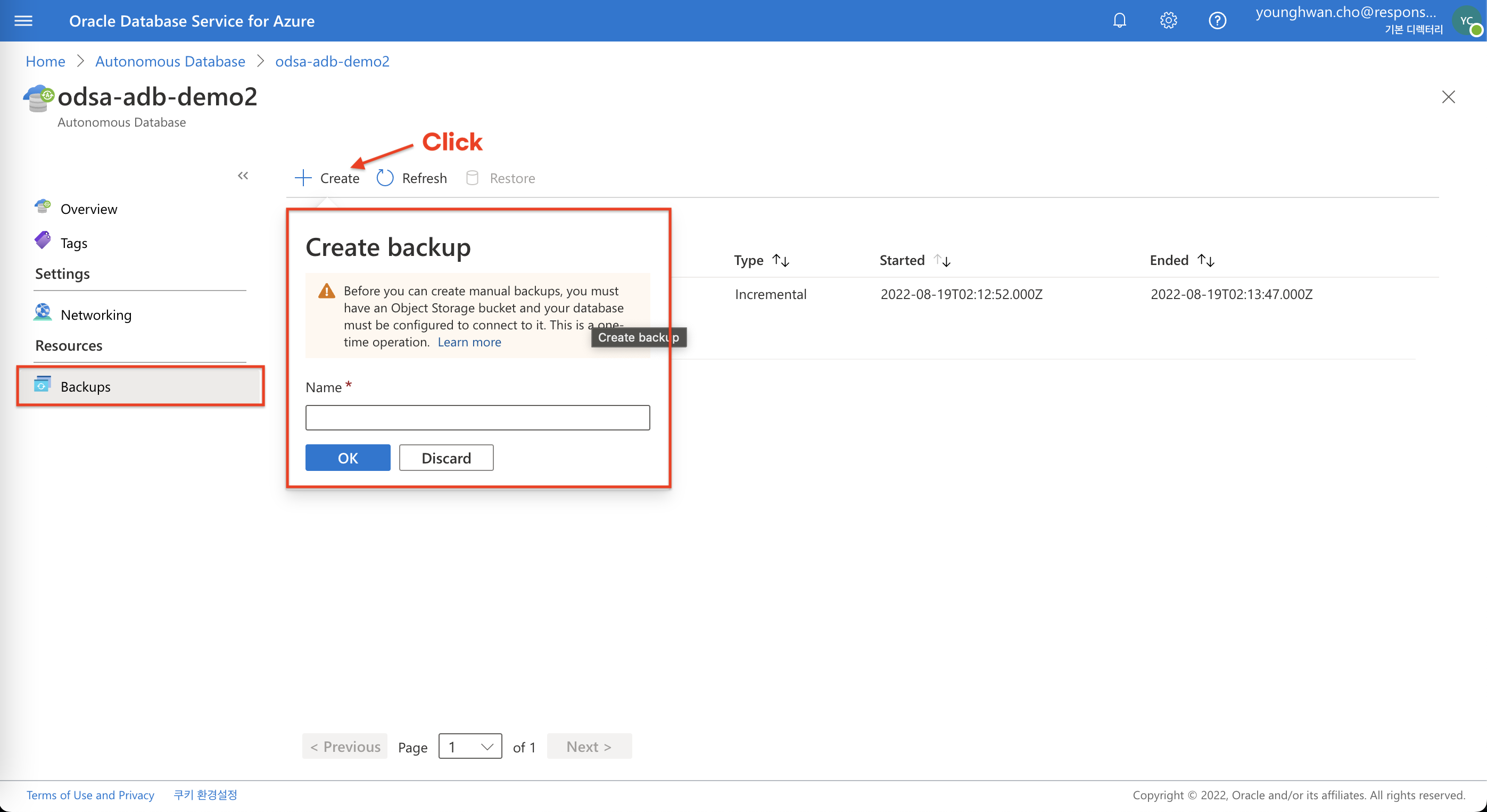Click the Previous page button
Image resolution: width=1487 pixels, height=812 pixels.
[345, 746]
